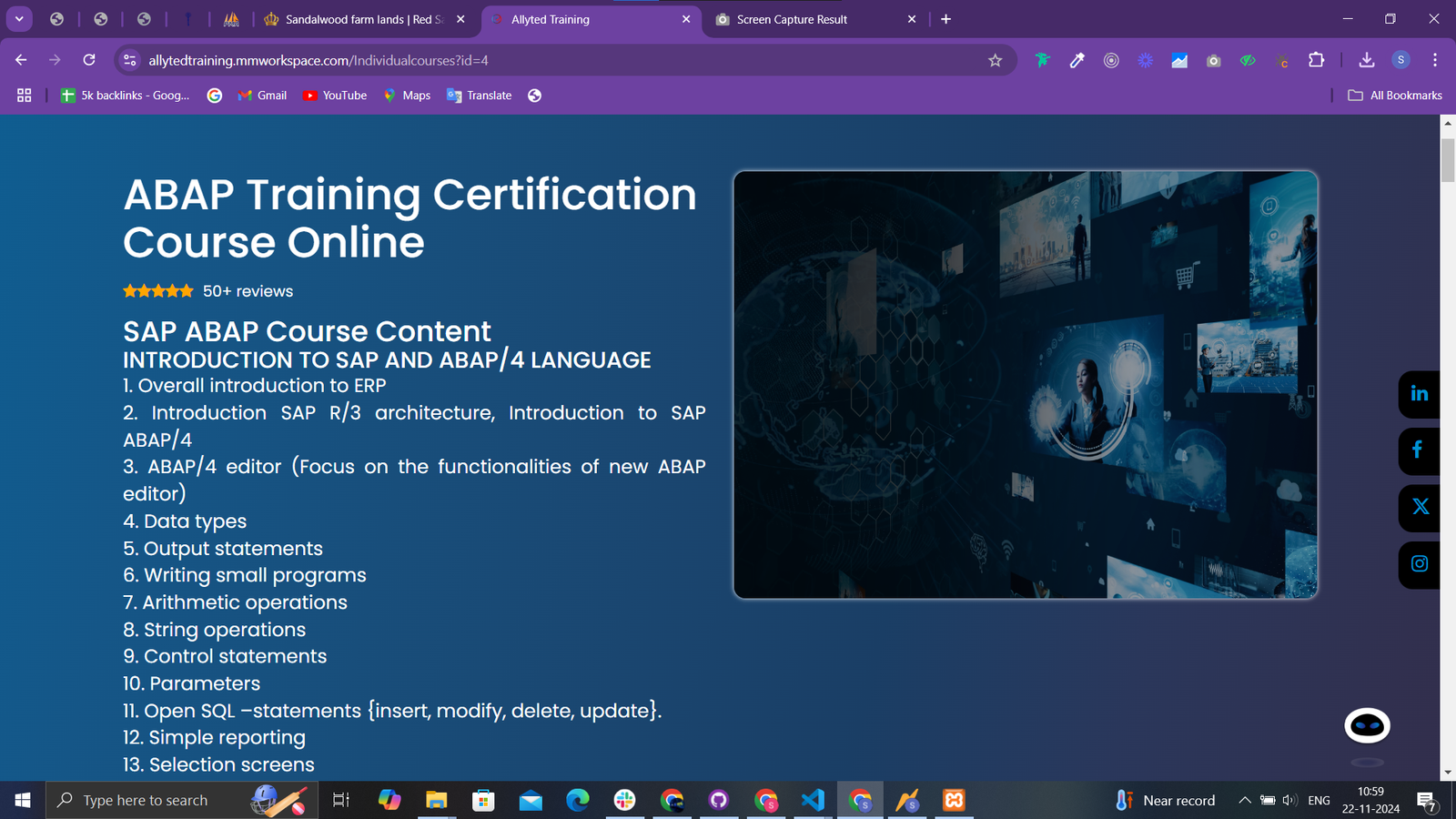This screenshot has height=819, width=1456.
Task: Open the Instagram social icon
Action: (1420, 564)
